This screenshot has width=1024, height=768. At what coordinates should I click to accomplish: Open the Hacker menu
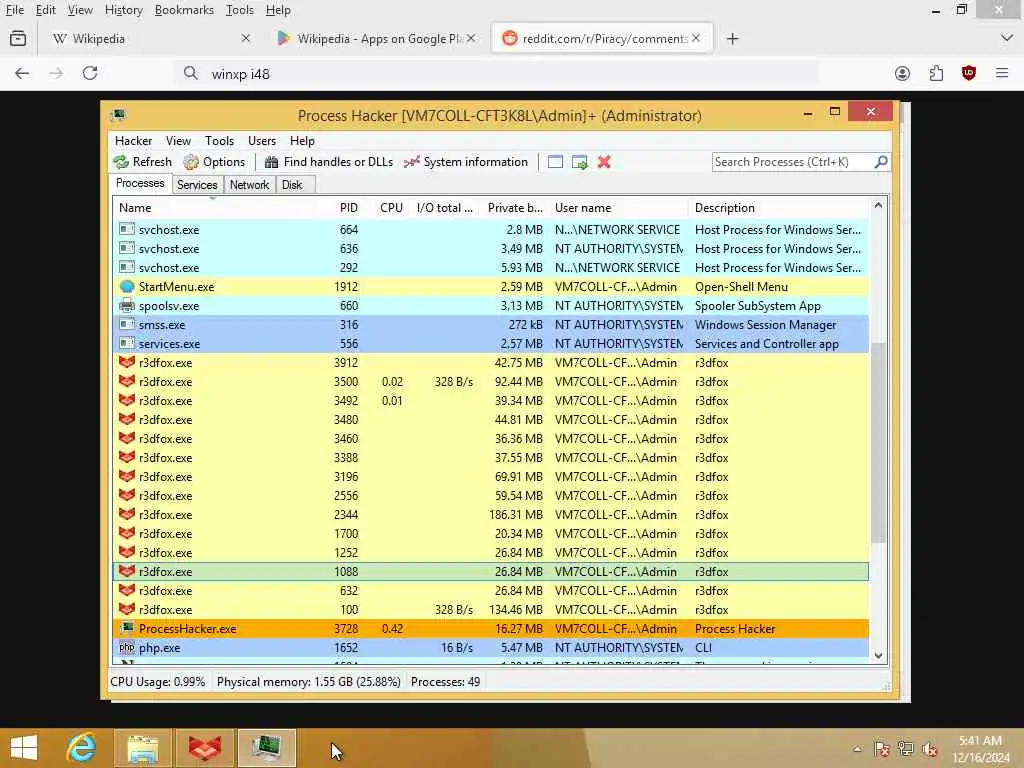(133, 141)
